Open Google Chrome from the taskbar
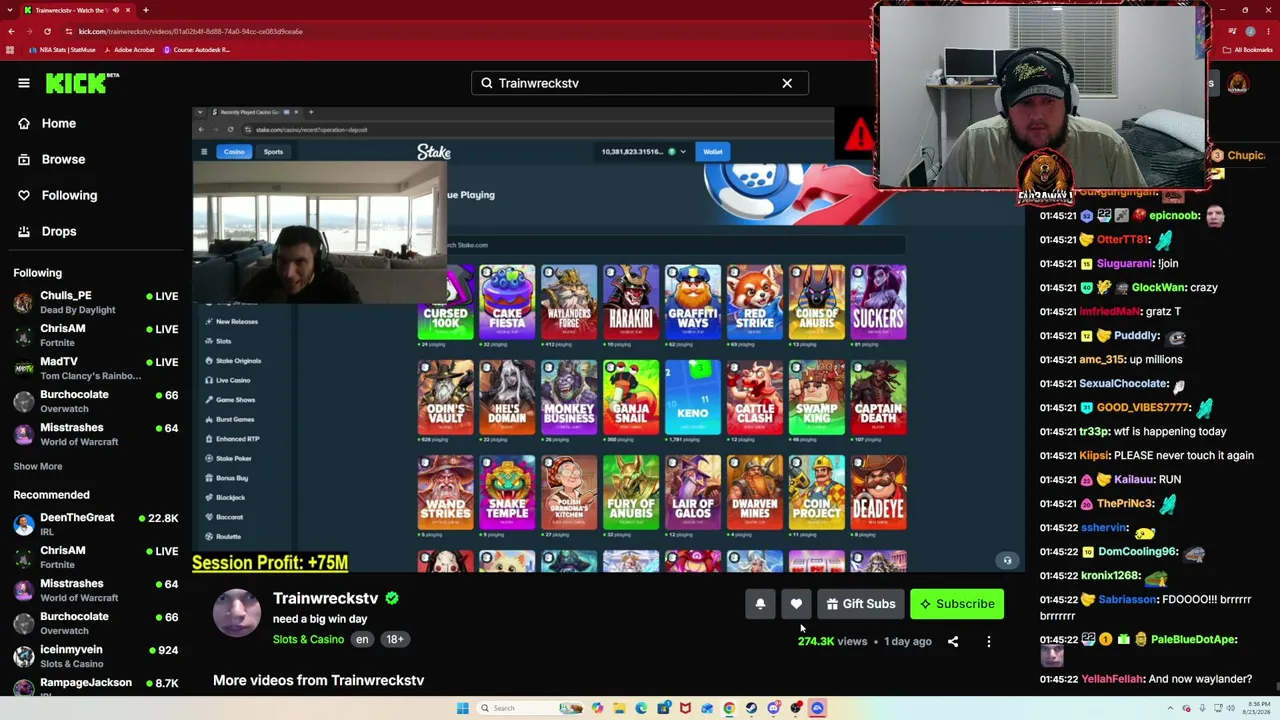This screenshot has height=720, width=1280. 729,708
